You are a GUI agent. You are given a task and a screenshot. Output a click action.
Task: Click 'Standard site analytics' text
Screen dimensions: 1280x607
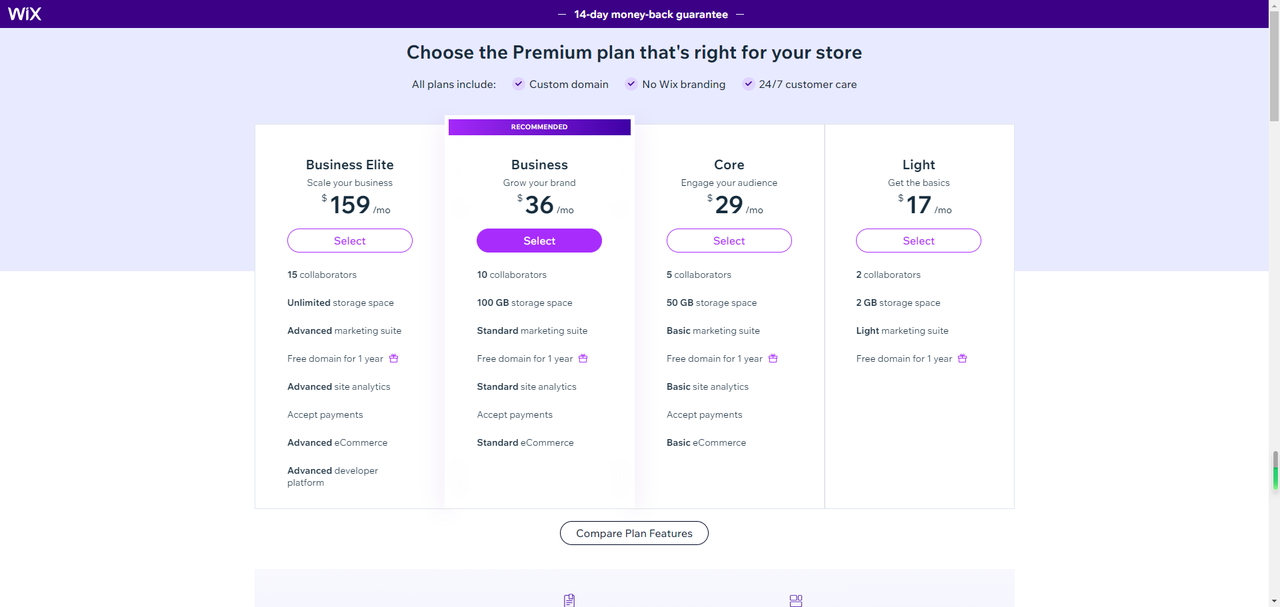[x=527, y=387]
